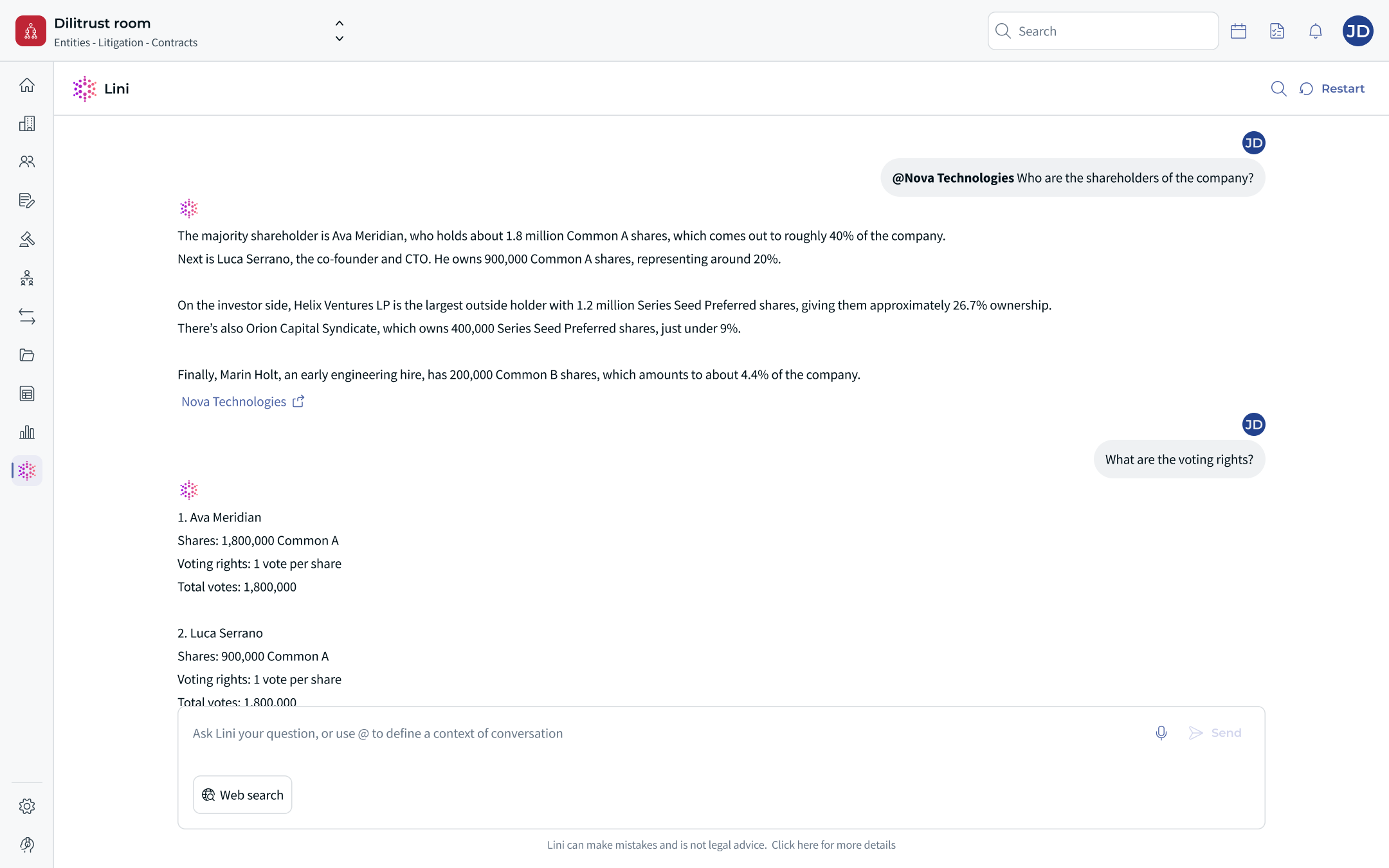Viewport: 1389px width, 868px height.
Task: Open the notifications bell
Action: [x=1316, y=31]
